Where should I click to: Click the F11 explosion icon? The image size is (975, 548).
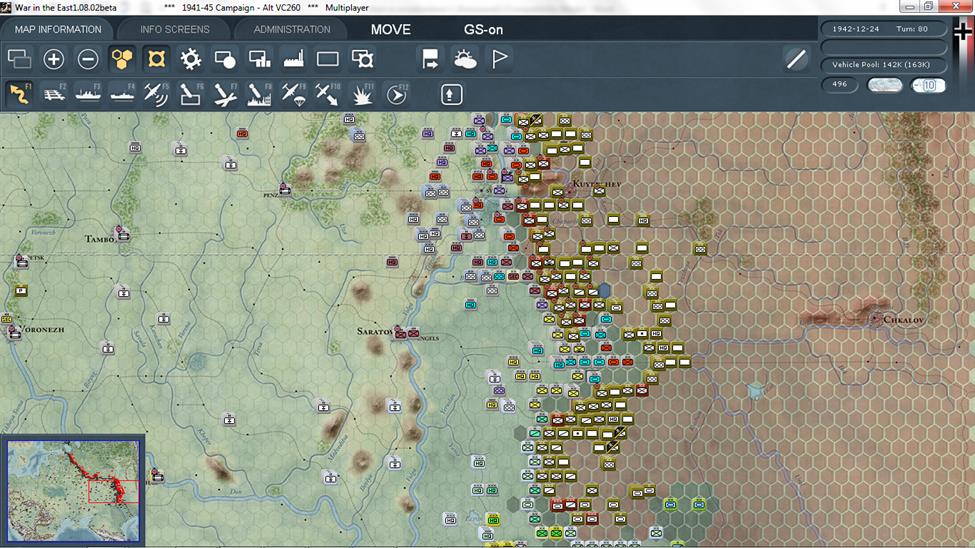coord(362,95)
